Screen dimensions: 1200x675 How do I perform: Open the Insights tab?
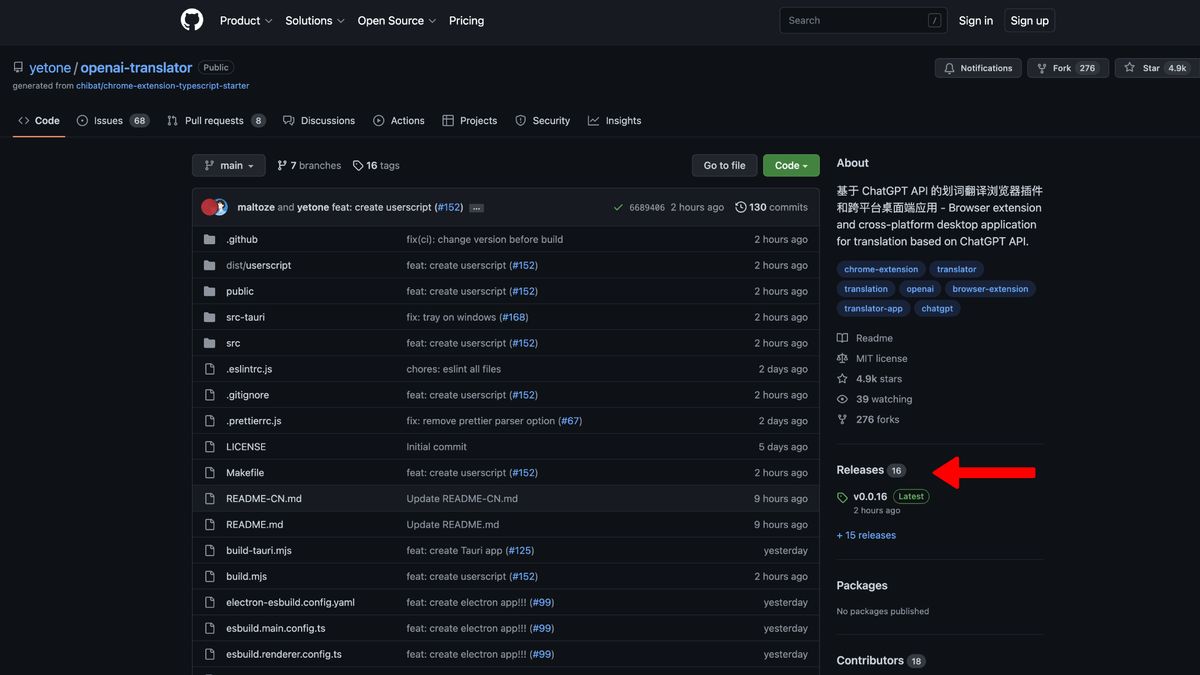click(x=614, y=120)
